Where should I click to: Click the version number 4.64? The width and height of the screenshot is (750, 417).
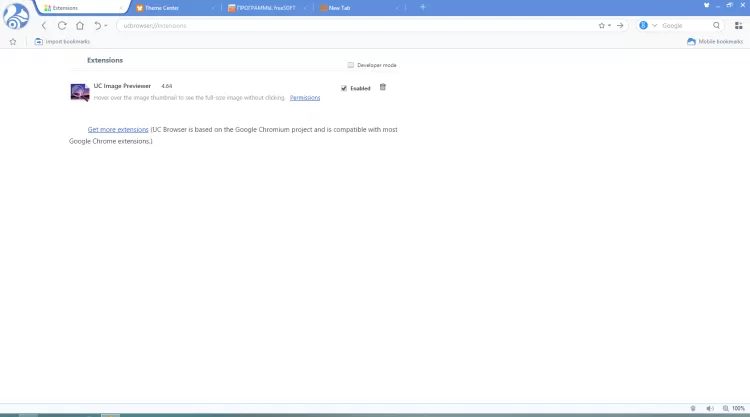(166, 86)
